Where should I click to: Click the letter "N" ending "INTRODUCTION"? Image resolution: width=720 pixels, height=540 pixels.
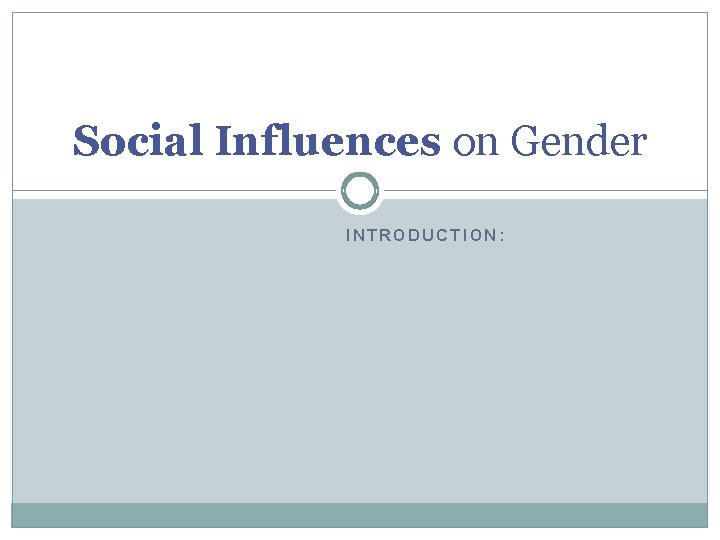pos(490,235)
